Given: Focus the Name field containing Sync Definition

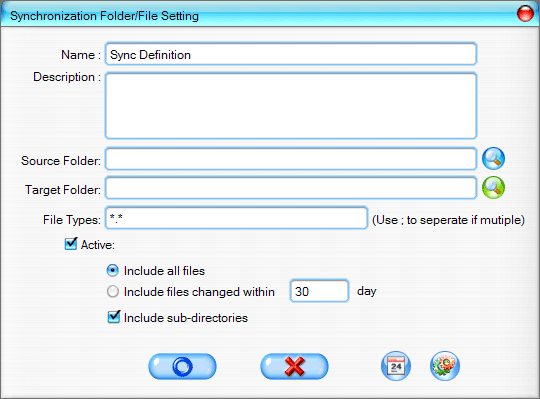Looking at the screenshot, I should point(291,54).
